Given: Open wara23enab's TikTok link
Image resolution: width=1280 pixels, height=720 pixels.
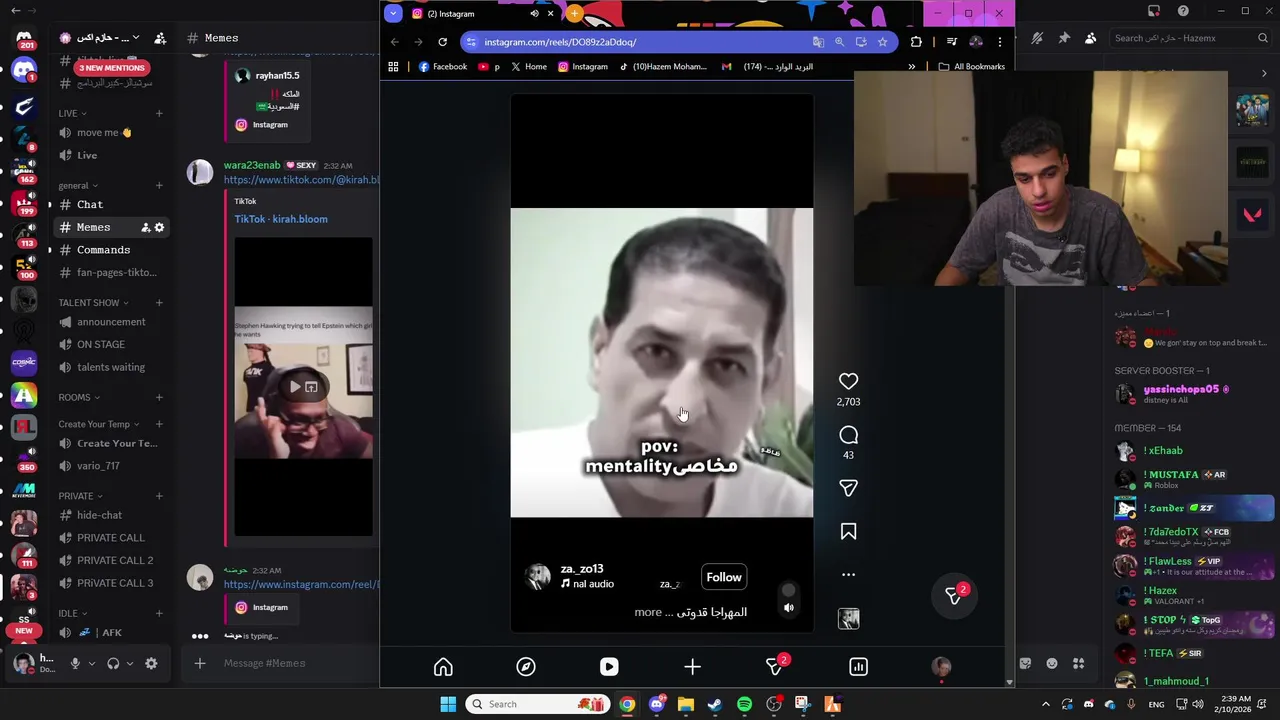Looking at the screenshot, I should click(301, 180).
